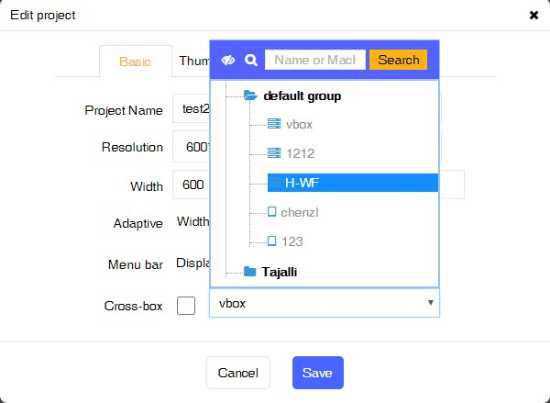Click the magnifier search icon

[251, 60]
